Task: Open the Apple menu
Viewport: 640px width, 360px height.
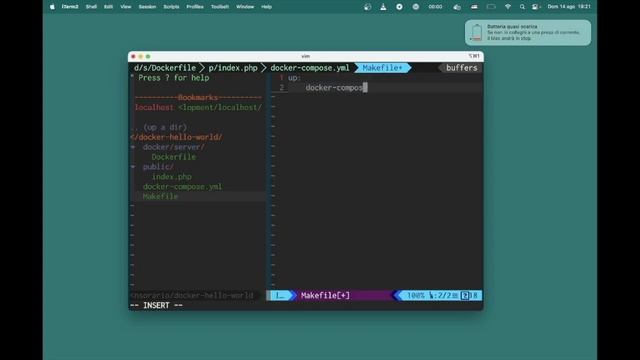Action: pos(52,7)
